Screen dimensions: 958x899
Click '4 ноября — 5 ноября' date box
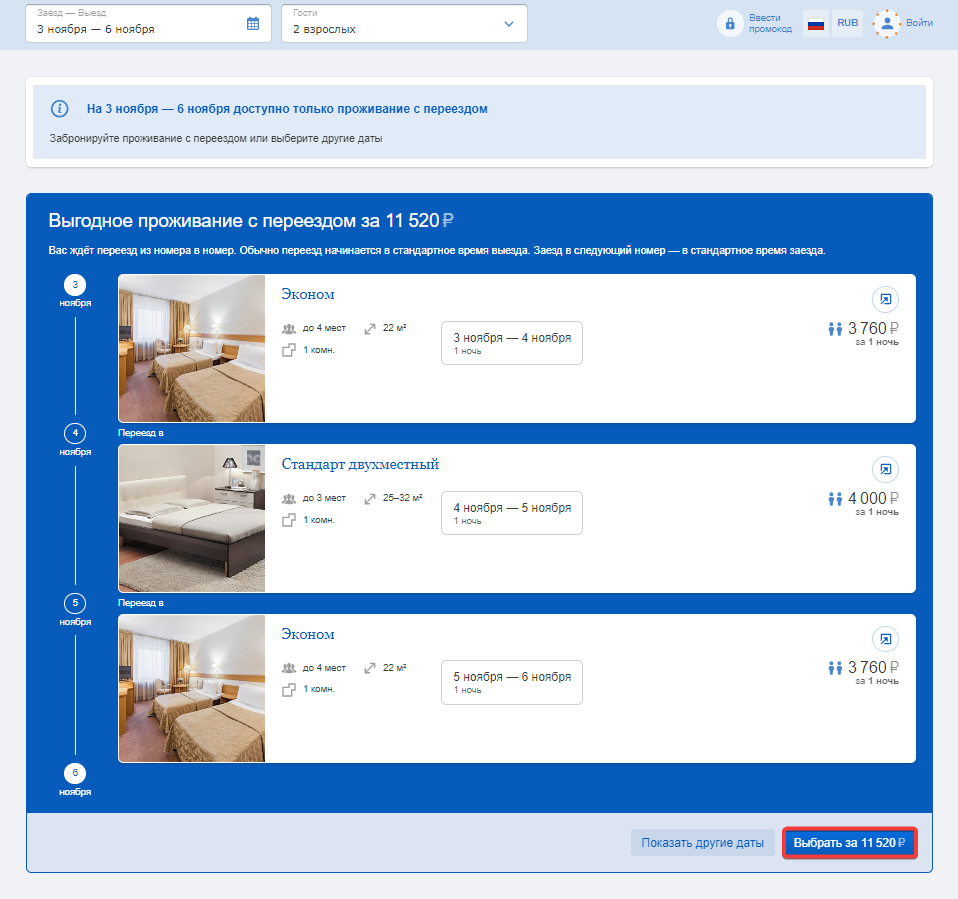coord(512,513)
